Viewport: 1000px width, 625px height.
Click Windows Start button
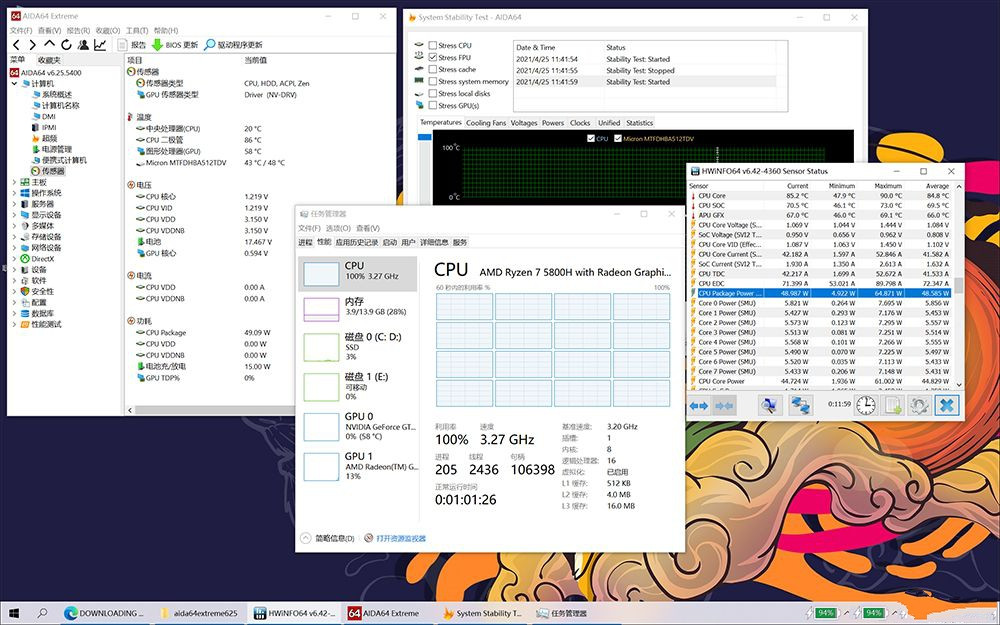[x=13, y=613]
